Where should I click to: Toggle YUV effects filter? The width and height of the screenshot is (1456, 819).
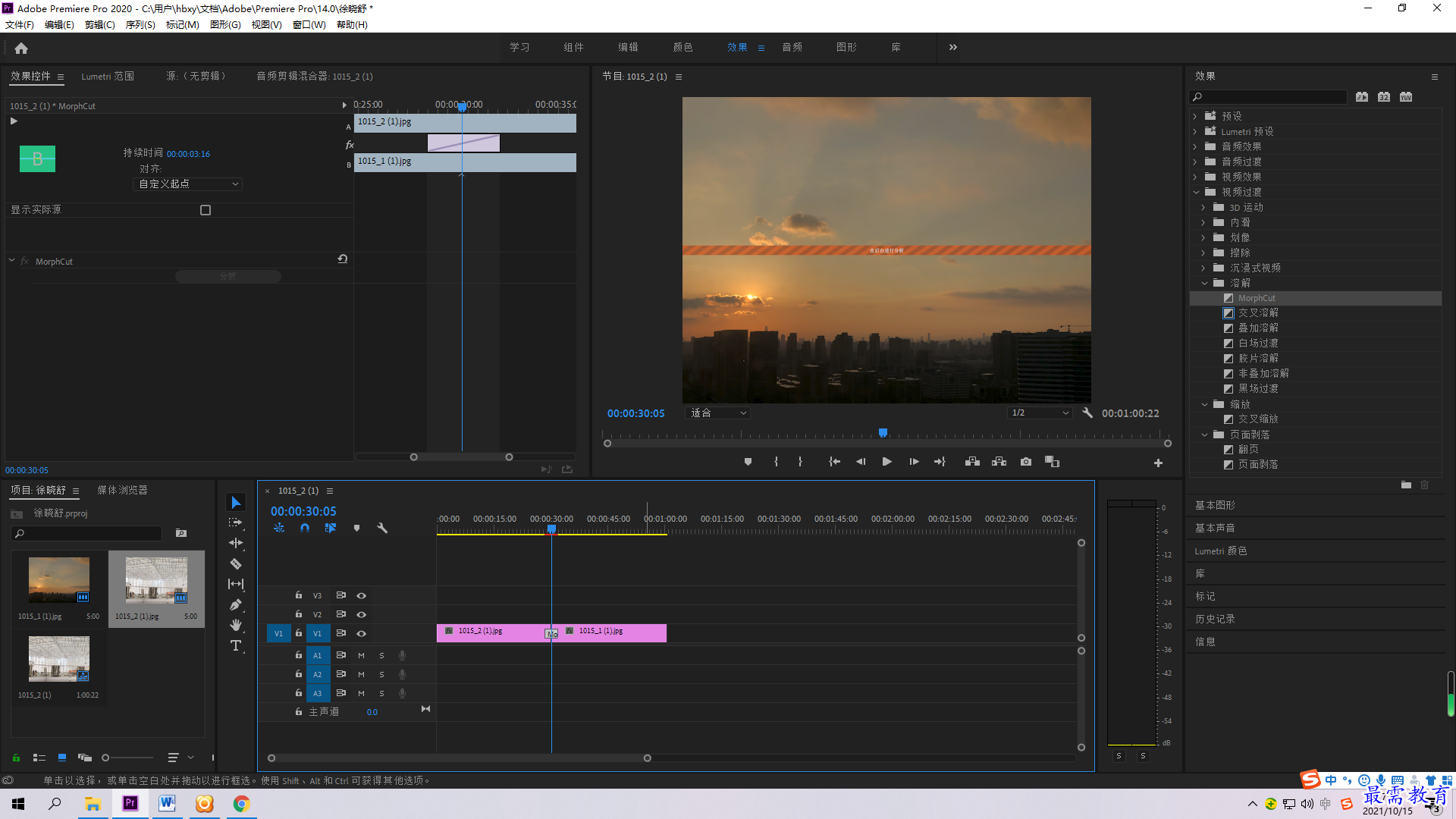1406,97
